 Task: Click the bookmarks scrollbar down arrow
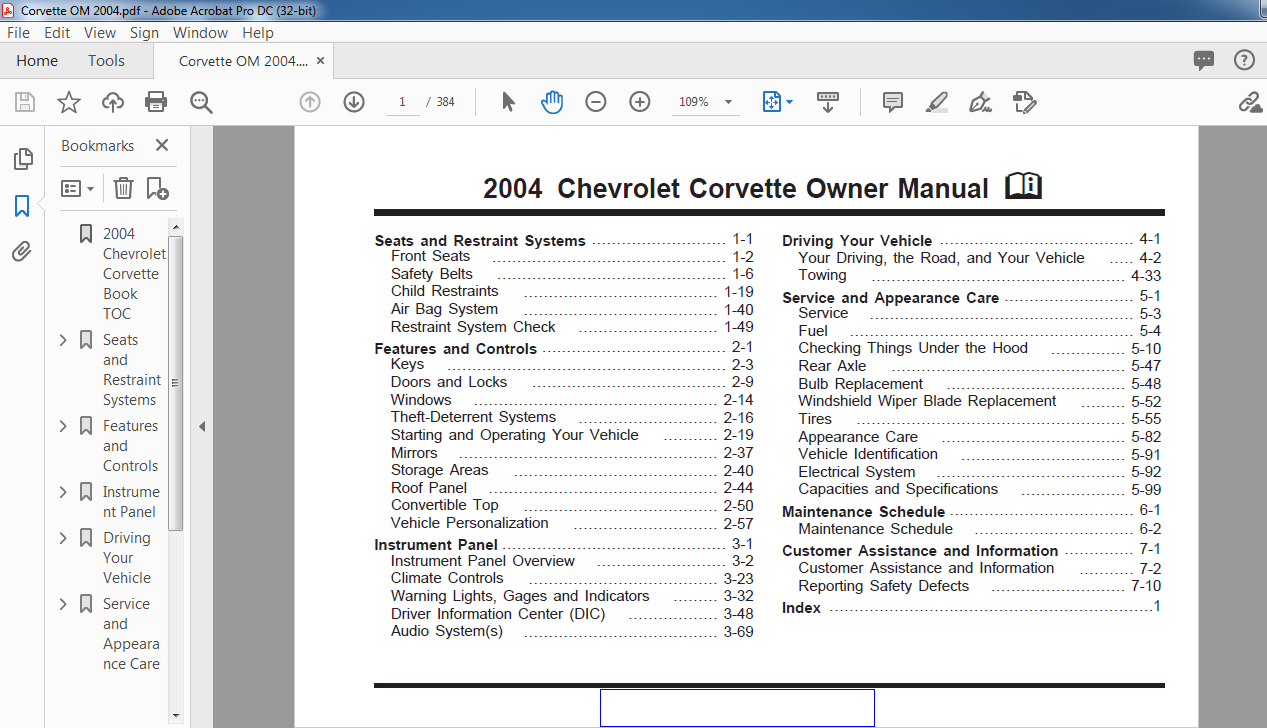tap(176, 715)
